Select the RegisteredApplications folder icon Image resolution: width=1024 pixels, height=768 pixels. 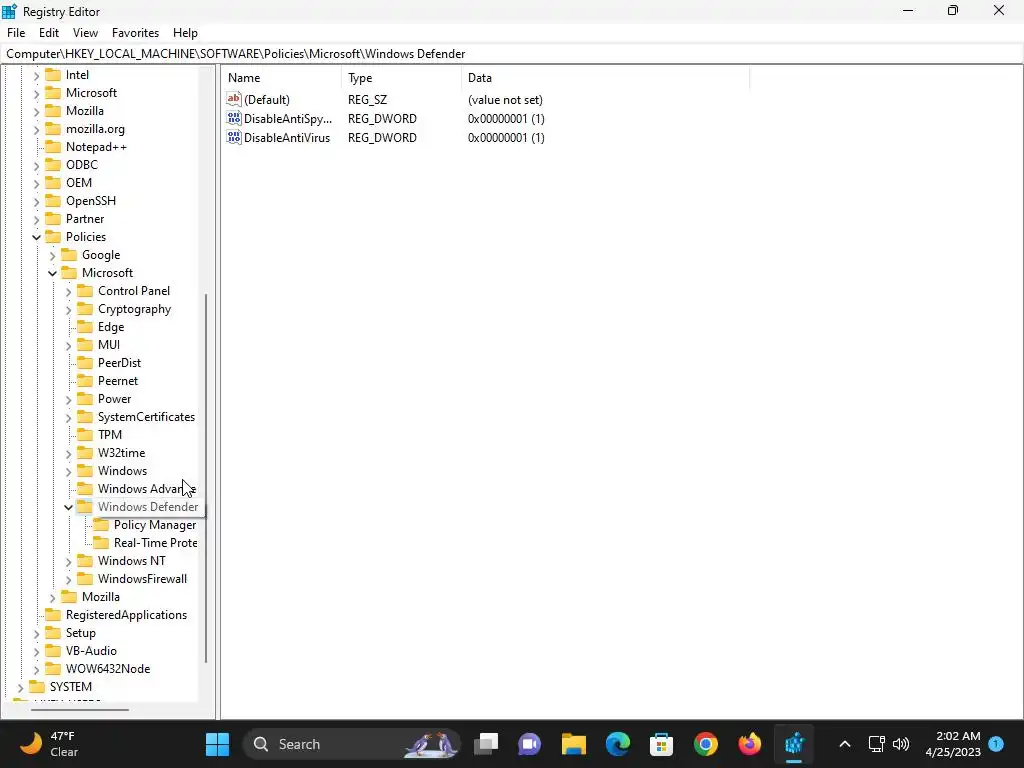(53, 615)
